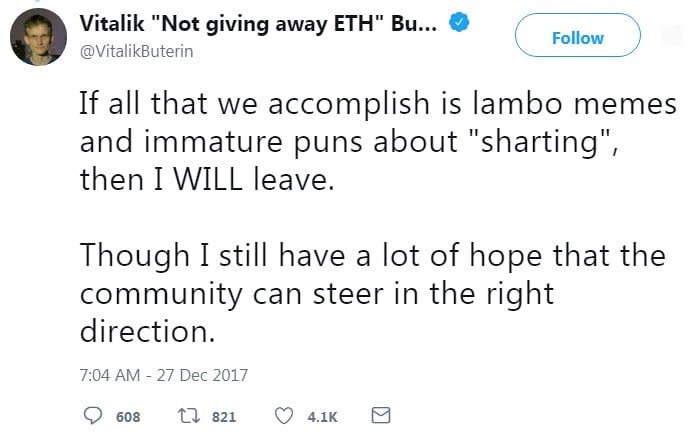View the 4.1K likes count
The image size is (689, 443).
[323, 417]
